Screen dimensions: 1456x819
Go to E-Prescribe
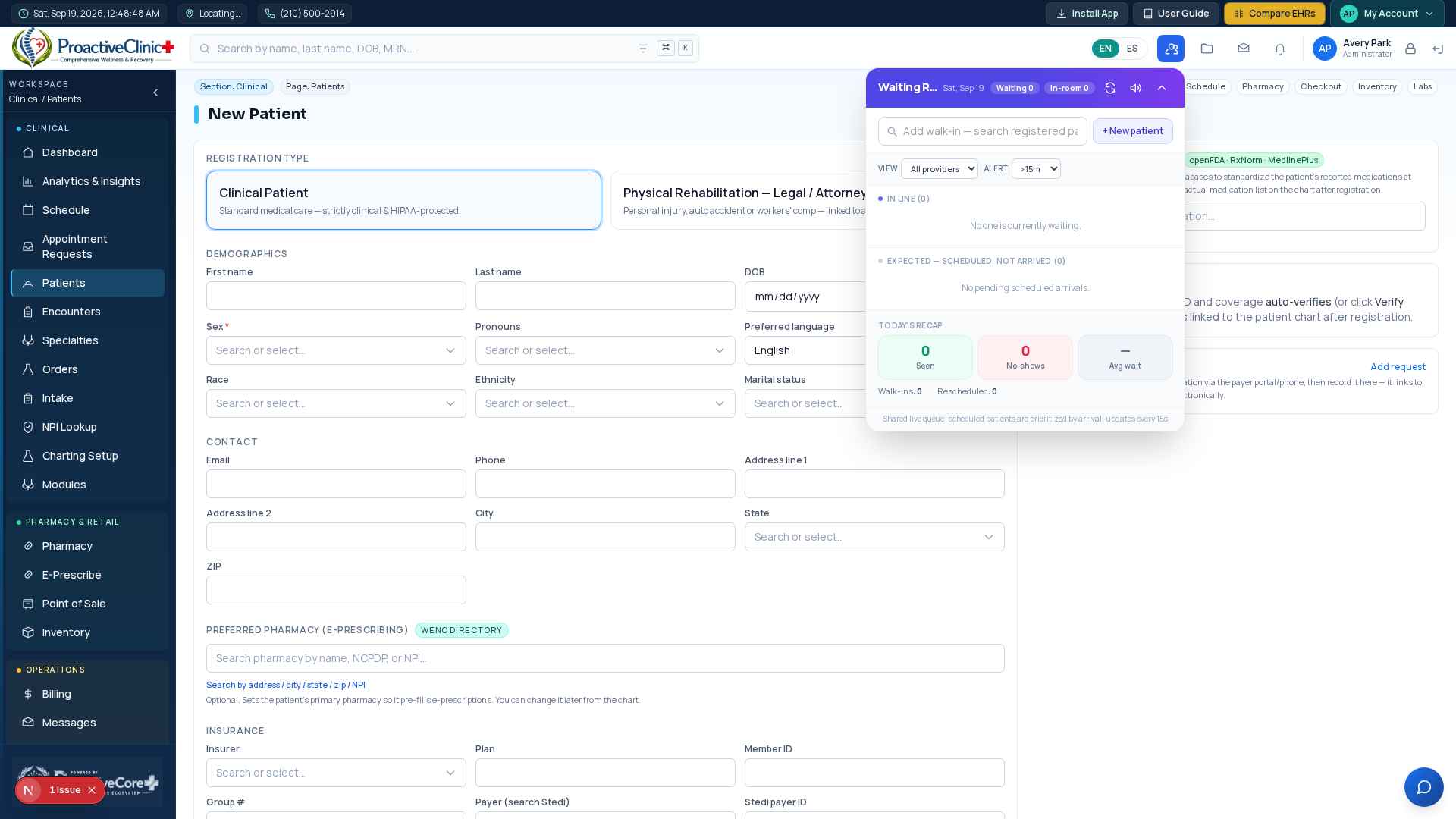(x=88, y=575)
